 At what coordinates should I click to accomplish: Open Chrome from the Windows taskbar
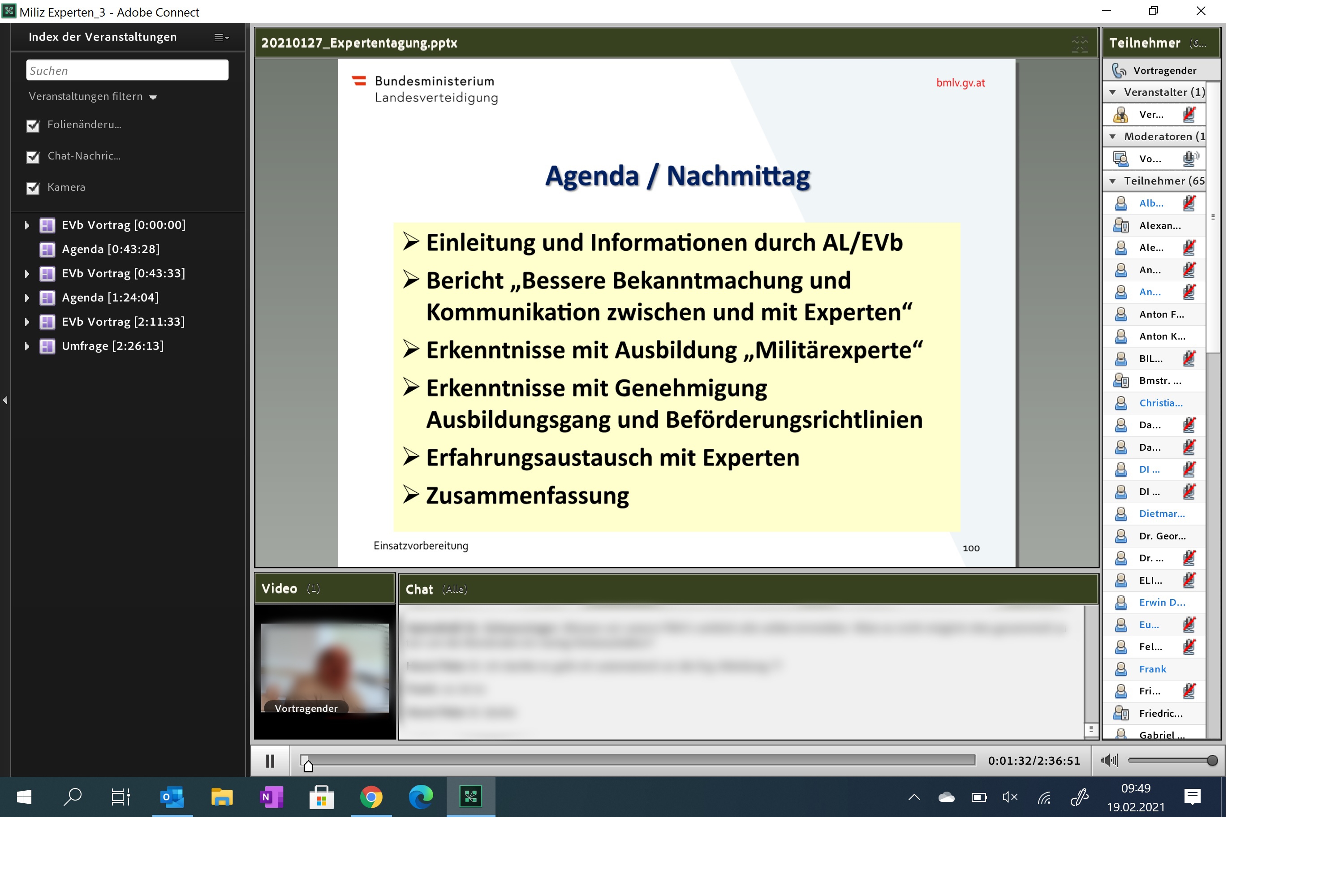(x=371, y=797)
